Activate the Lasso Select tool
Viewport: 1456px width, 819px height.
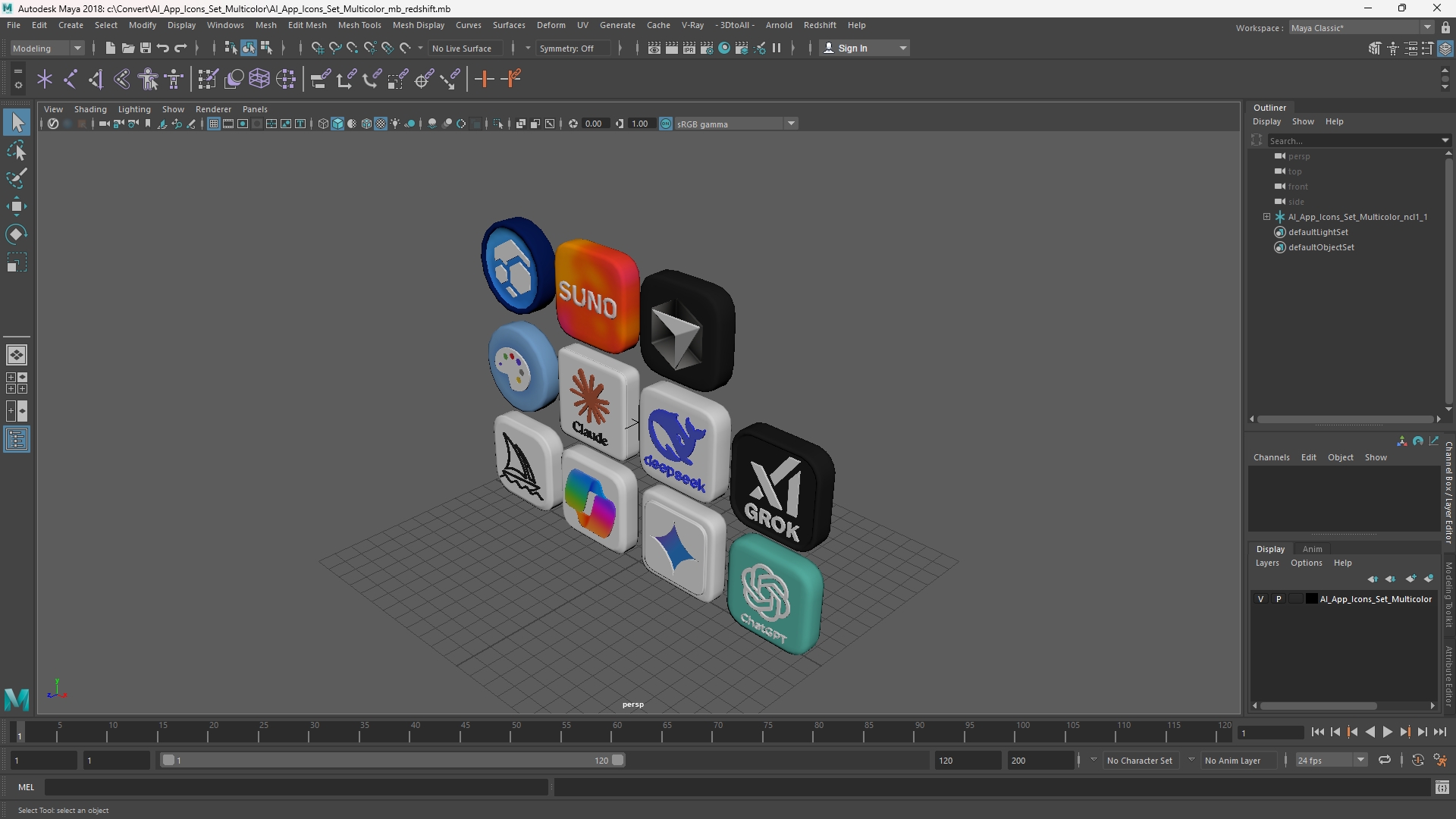click(x=17, y=151)
